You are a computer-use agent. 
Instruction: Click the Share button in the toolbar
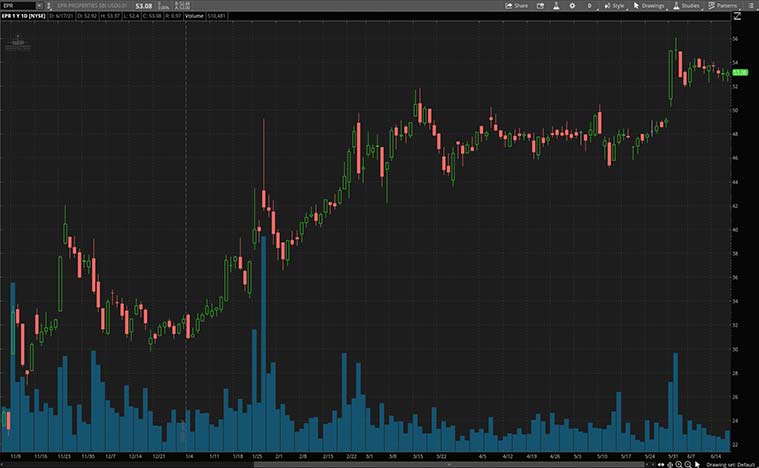pos(517,5)
